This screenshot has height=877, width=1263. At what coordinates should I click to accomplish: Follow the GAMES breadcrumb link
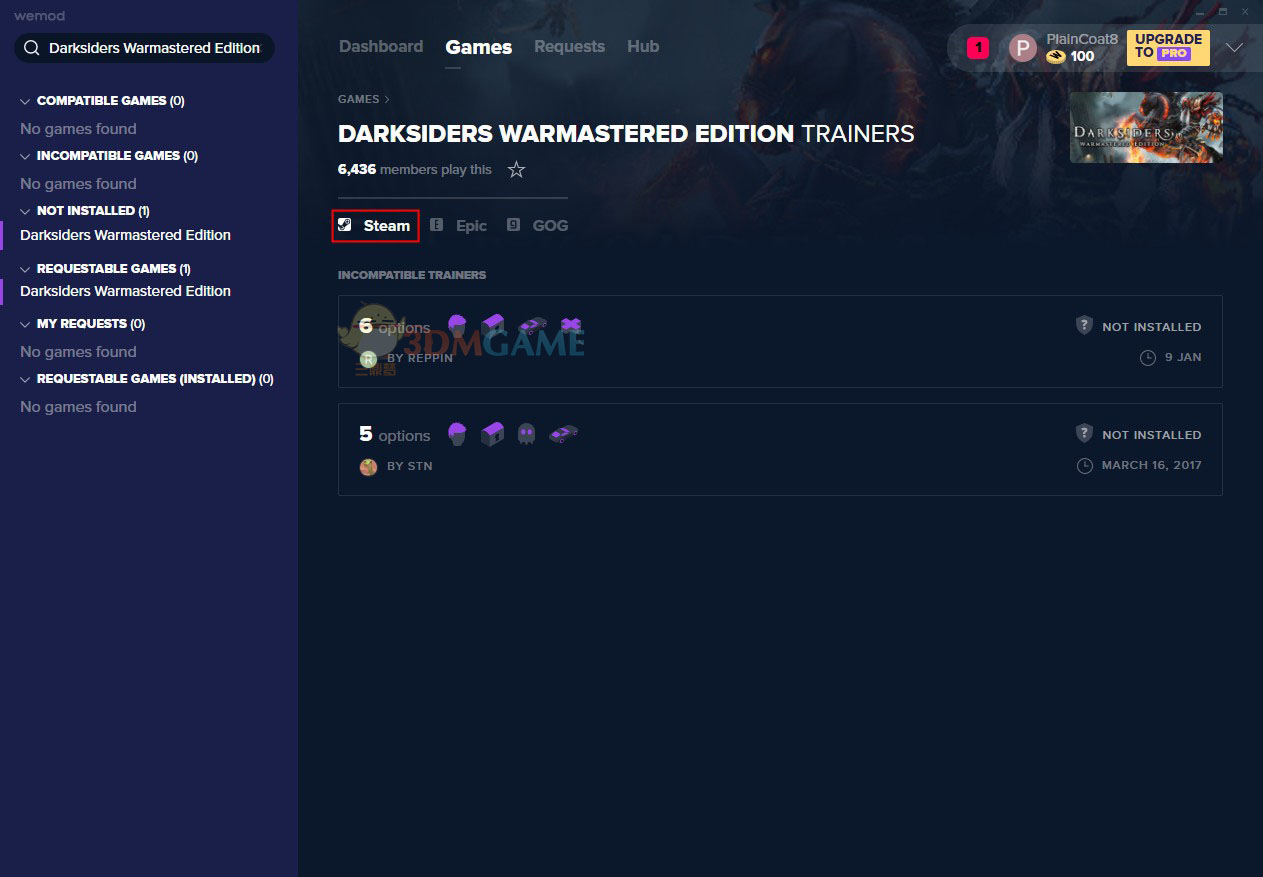[358, 99]
